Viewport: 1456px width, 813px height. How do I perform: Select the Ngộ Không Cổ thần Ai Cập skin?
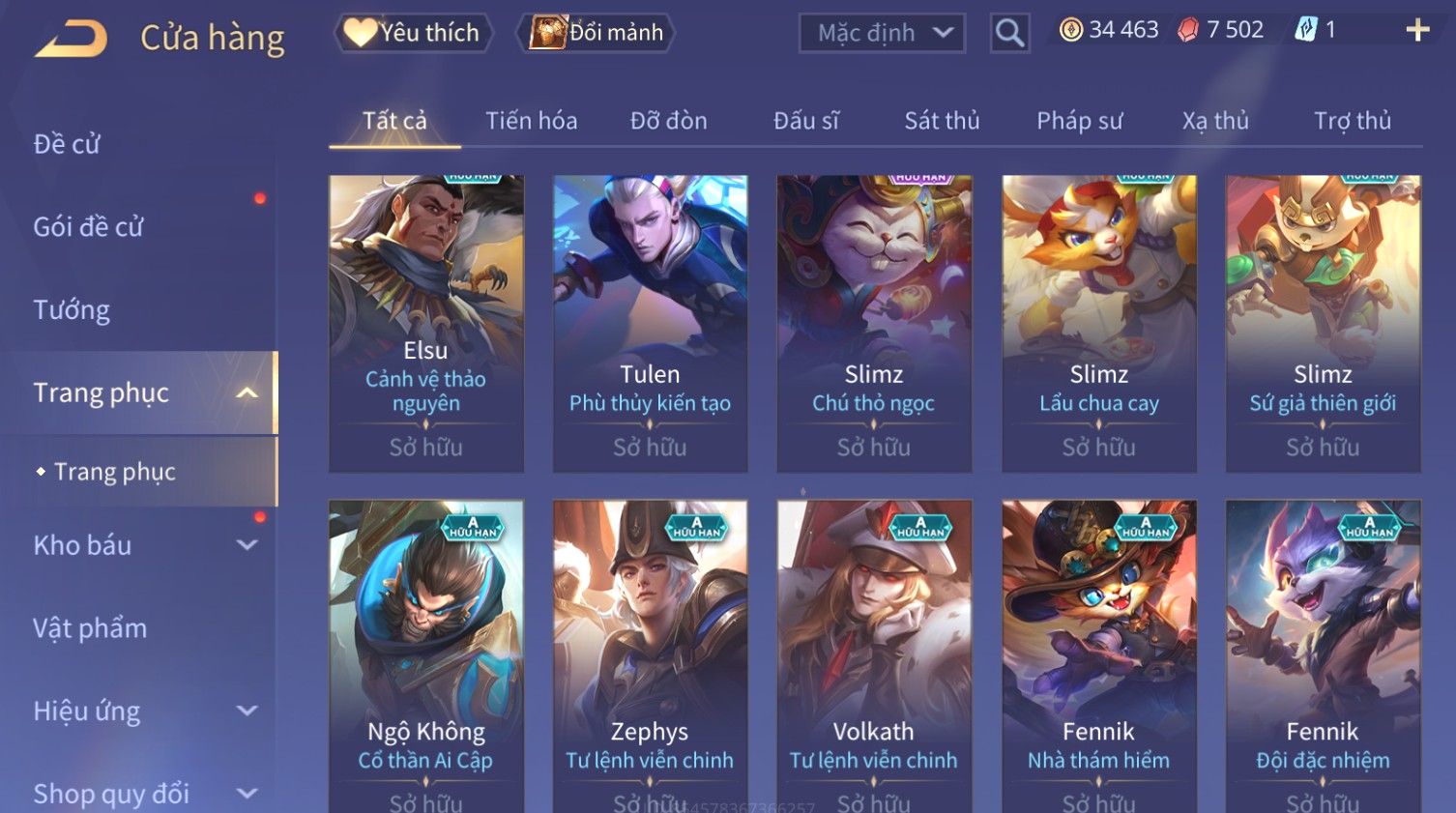426,656
